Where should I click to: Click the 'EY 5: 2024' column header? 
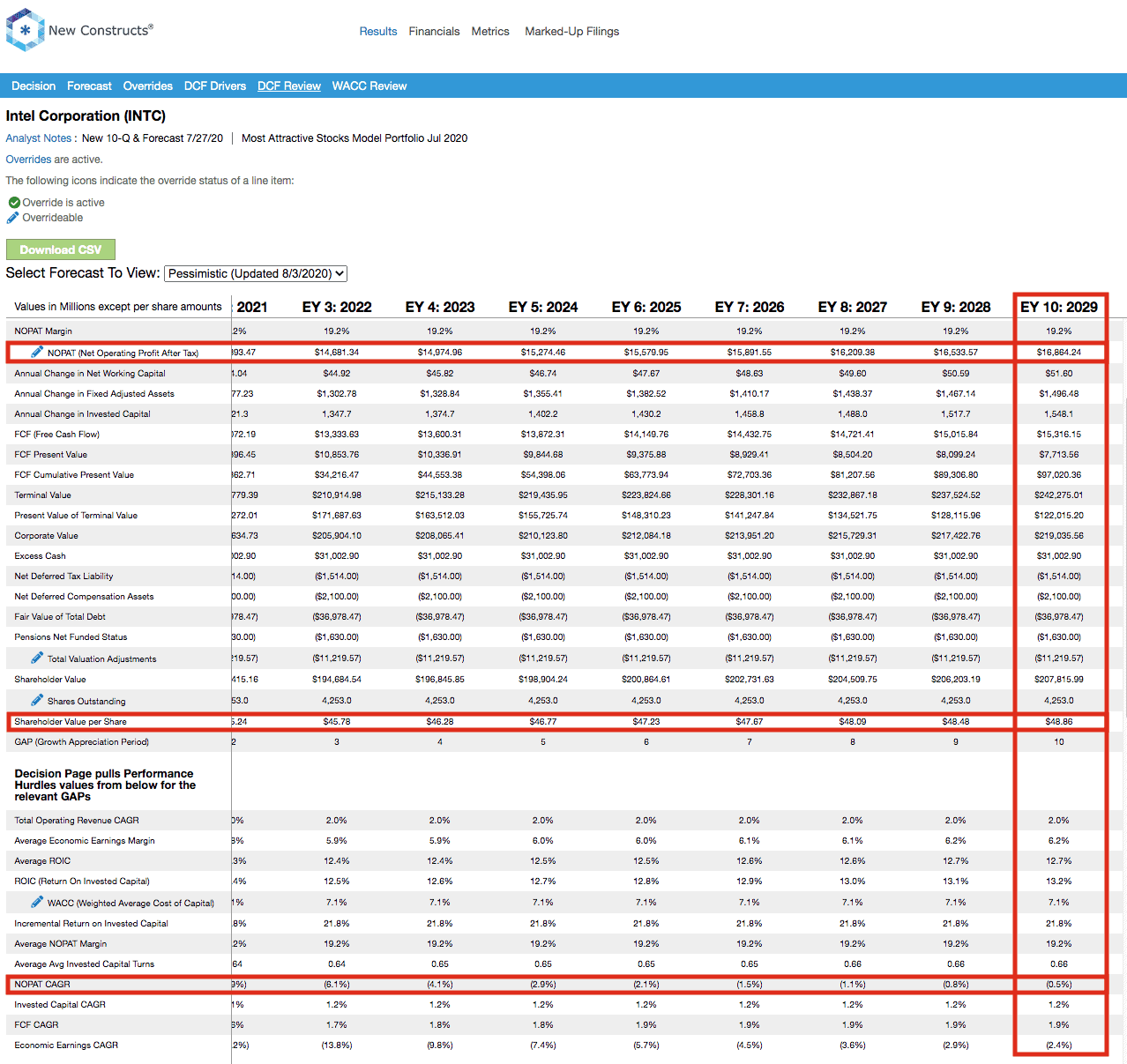point(543,307)
